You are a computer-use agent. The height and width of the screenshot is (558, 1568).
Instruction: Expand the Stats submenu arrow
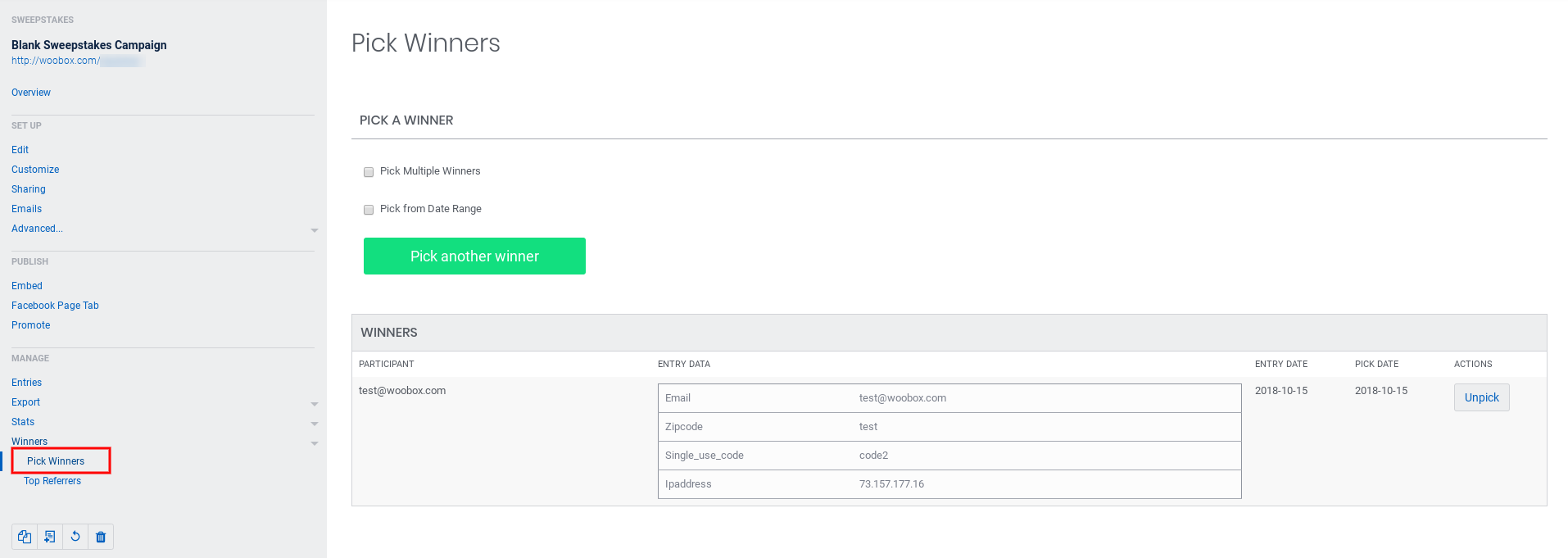pyautogui.click(x=314, y=424)
